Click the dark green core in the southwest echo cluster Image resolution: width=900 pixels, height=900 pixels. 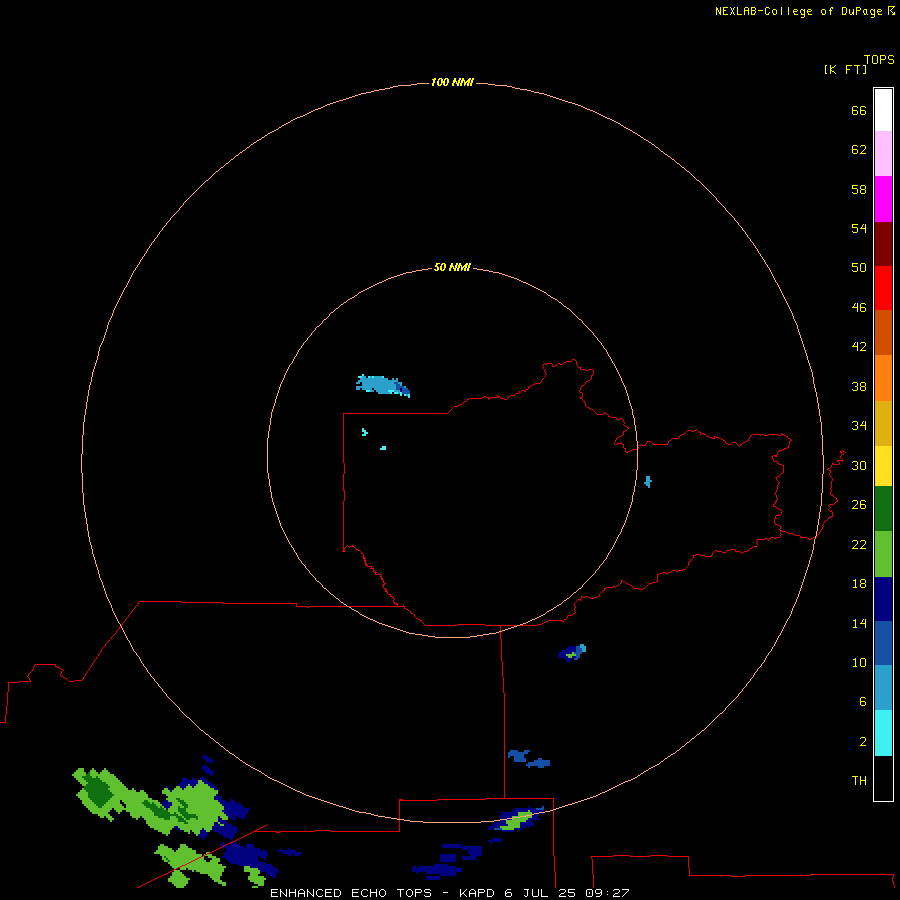(100, 793)
